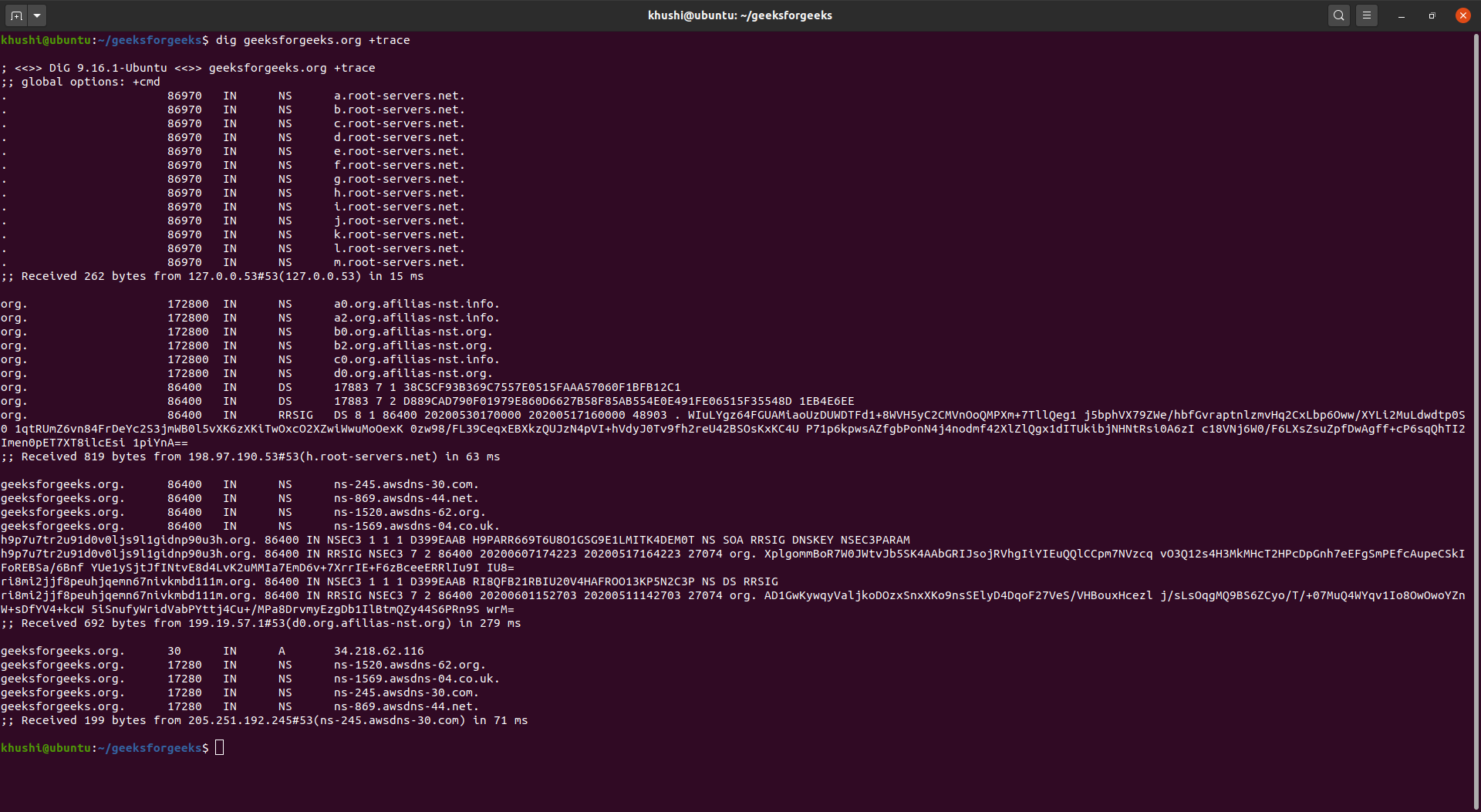Minimize the terminal window

pos(1402,15)
